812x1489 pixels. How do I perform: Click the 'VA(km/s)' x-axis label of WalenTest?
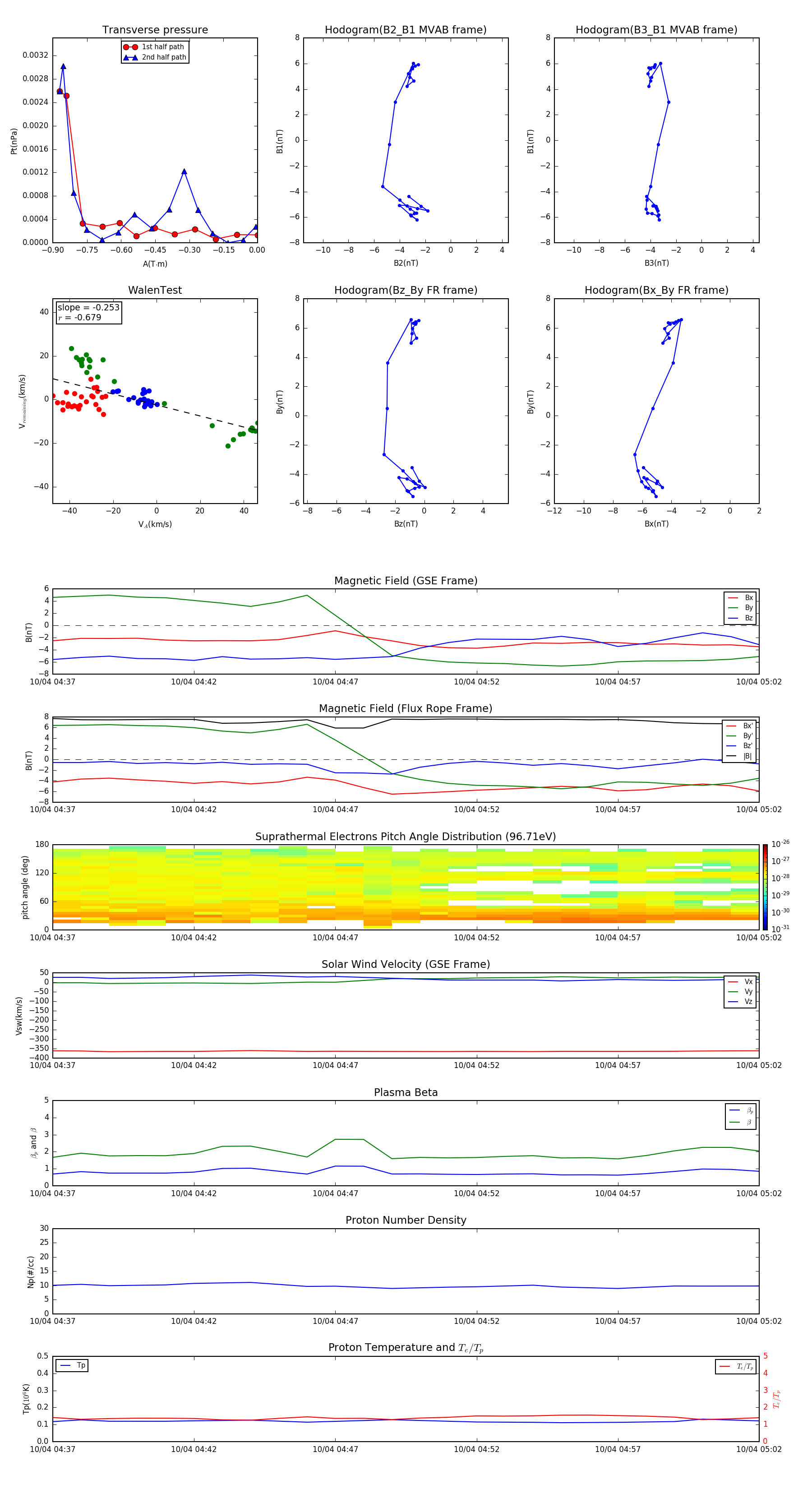point(155,525)
